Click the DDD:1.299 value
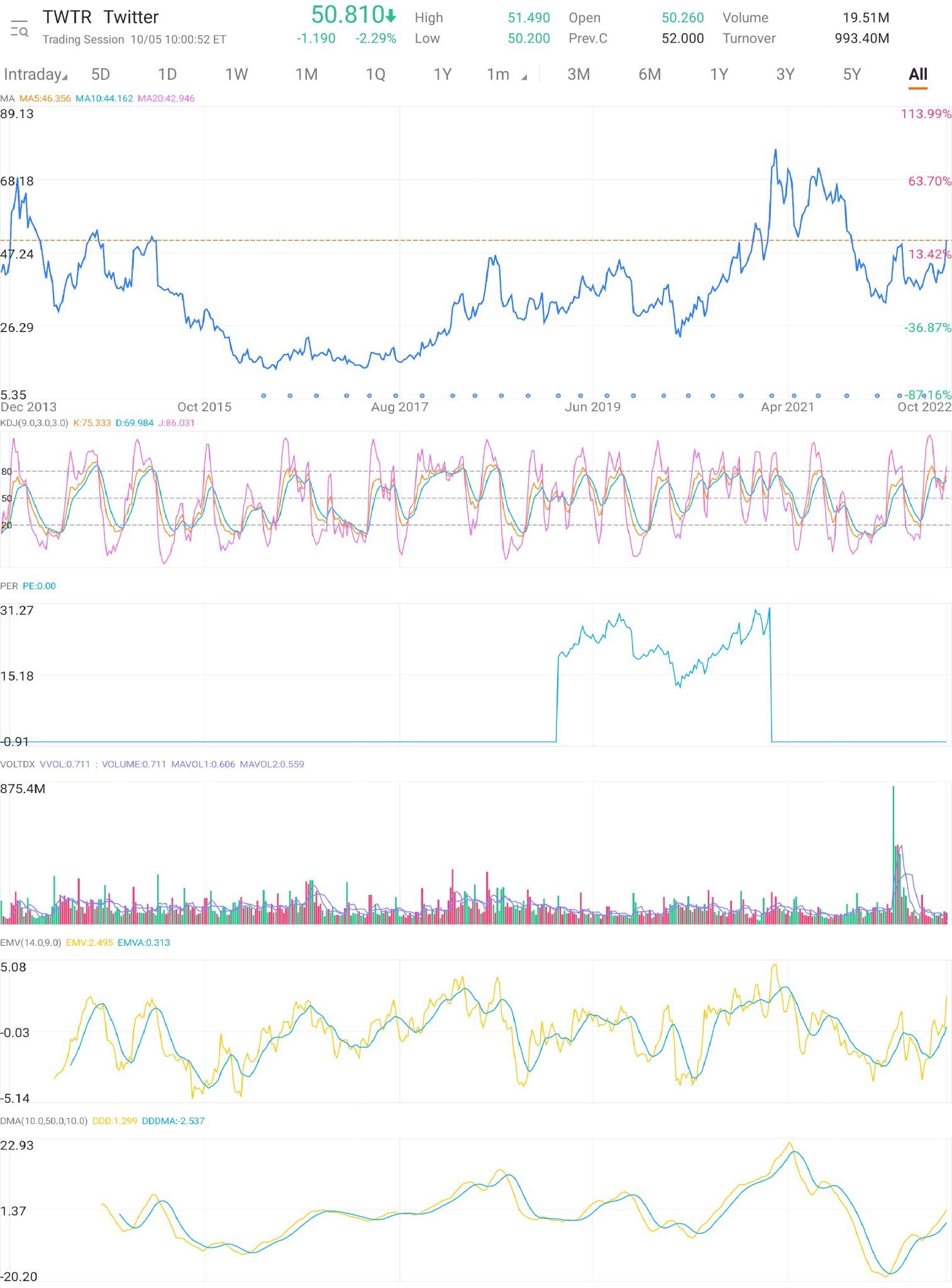952x1288 pixels. click(114, 1121)
